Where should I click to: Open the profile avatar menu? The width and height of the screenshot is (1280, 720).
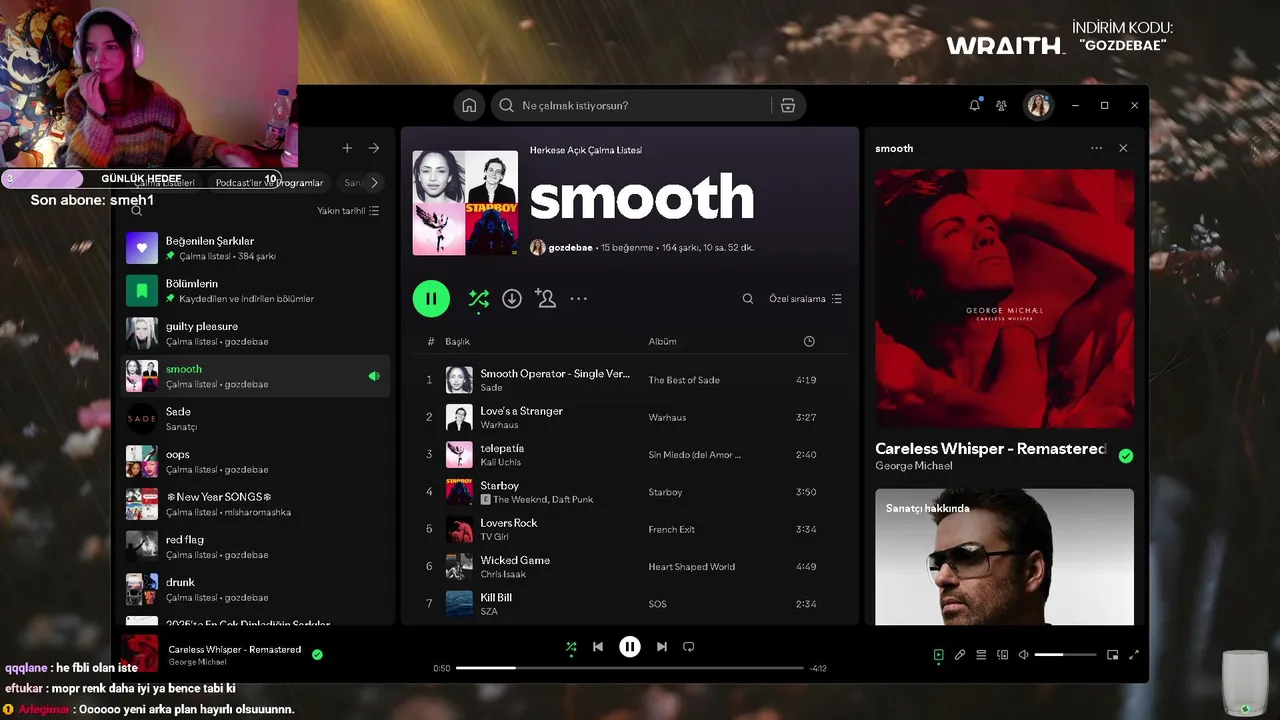1039,105
